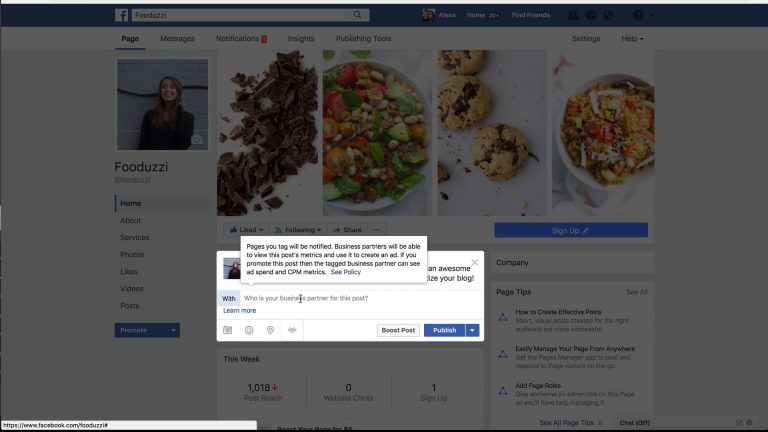The image size is (768, 432).
Task: Close the post composer with the X
Action: (474, 263)
